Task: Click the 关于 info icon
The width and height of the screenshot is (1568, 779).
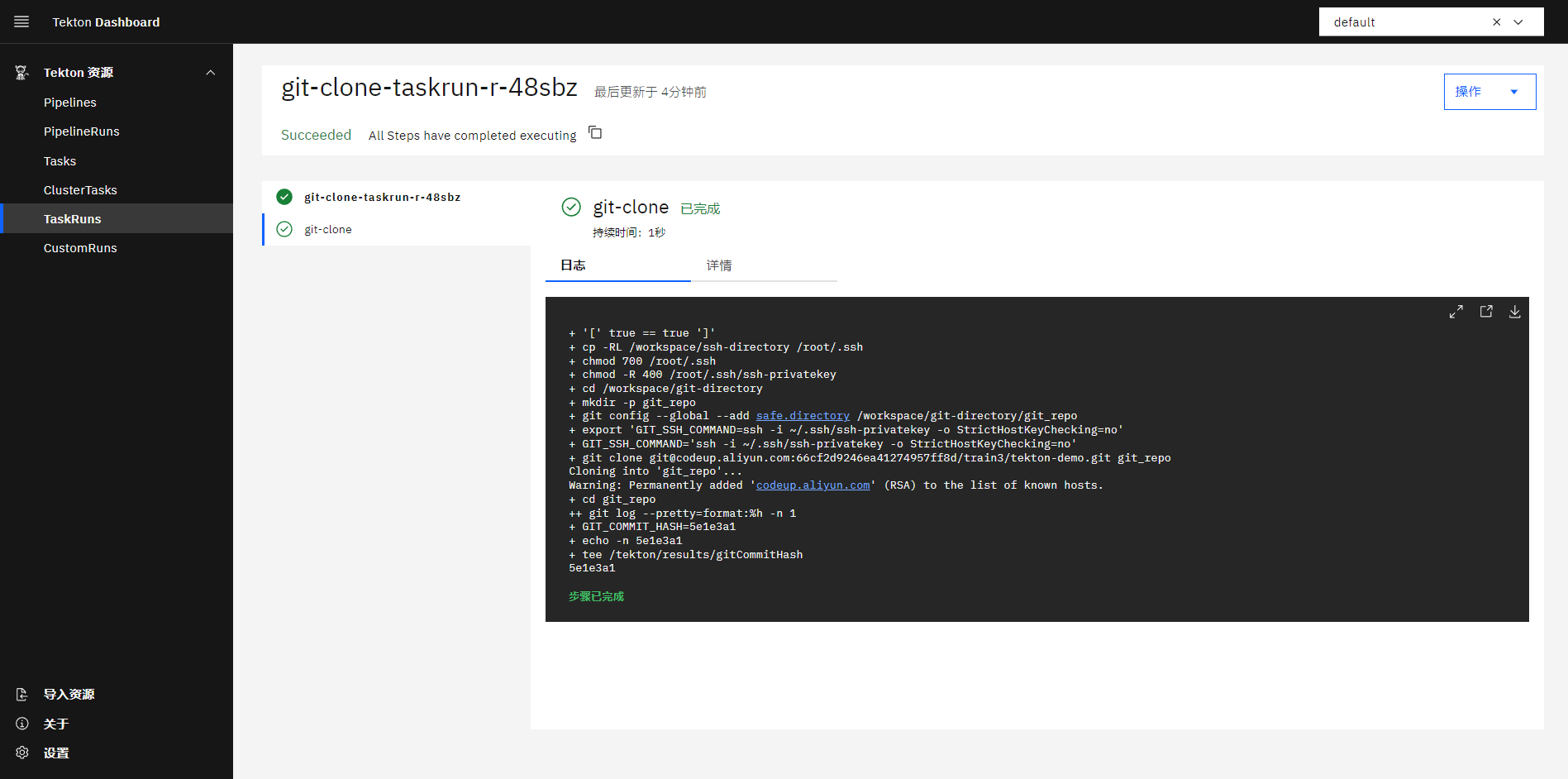Action: pyautogui.click(x=22, y=724)
